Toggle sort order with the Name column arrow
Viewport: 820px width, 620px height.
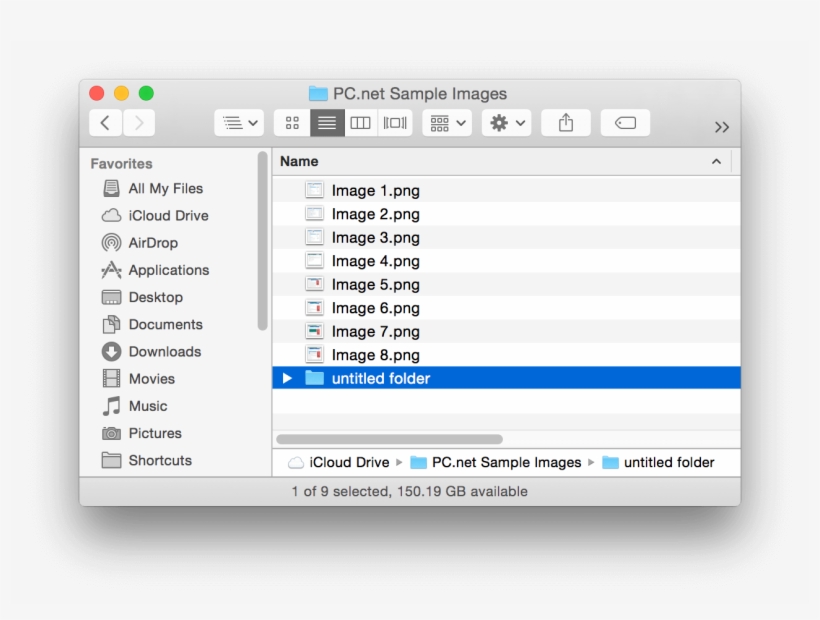click(x=716, y=162)
